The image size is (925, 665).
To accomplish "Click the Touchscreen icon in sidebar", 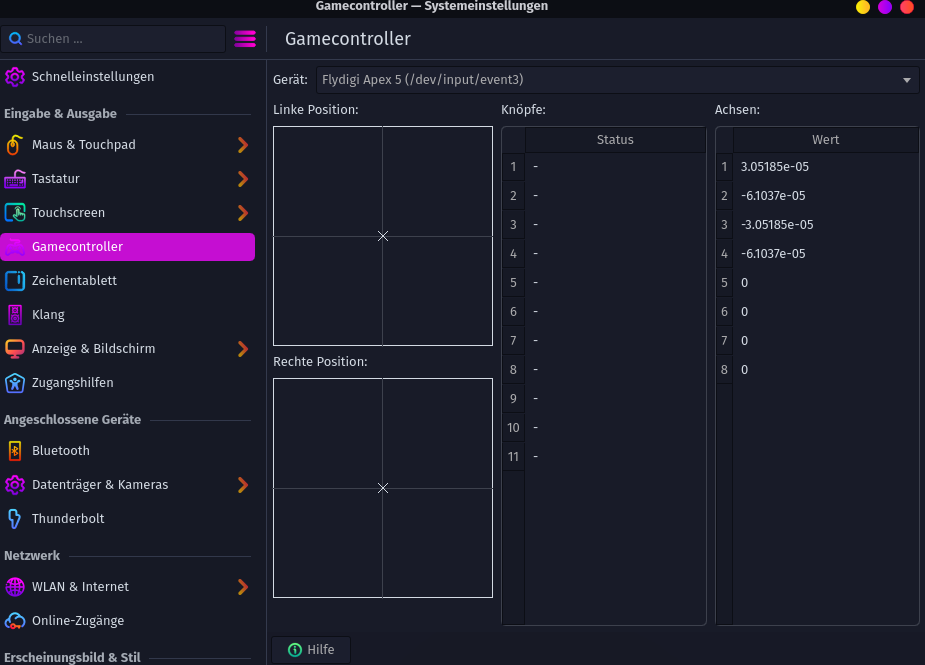I will [x=14, y=213].
